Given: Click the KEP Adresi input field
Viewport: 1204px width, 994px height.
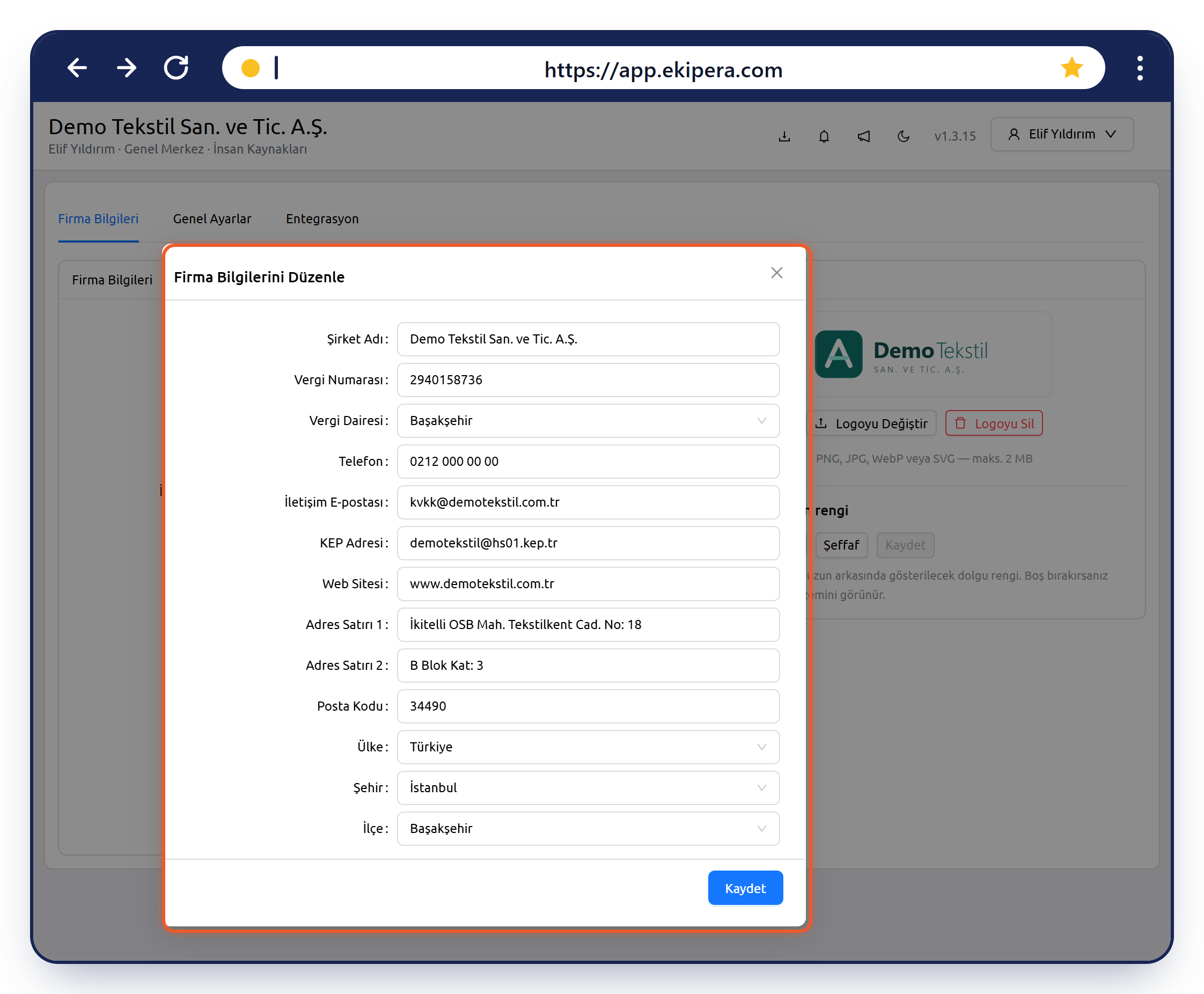Looking at the screenshot, I should [x=588, y=543].
